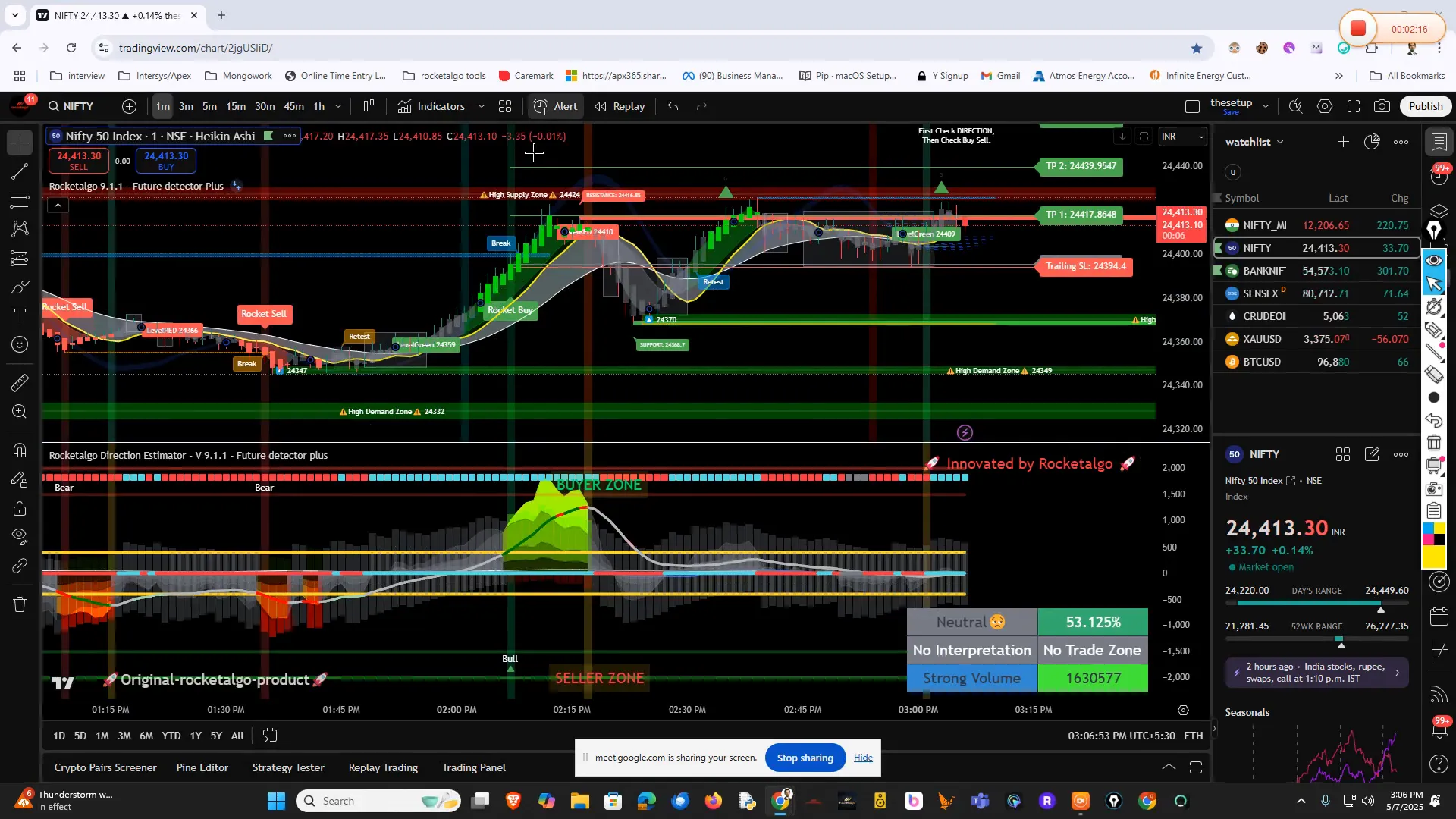Edit NIFTY symbol notes pencil icon
Image resolution: width=1456 pixels, height=819 pixels.
[1372, 454]
